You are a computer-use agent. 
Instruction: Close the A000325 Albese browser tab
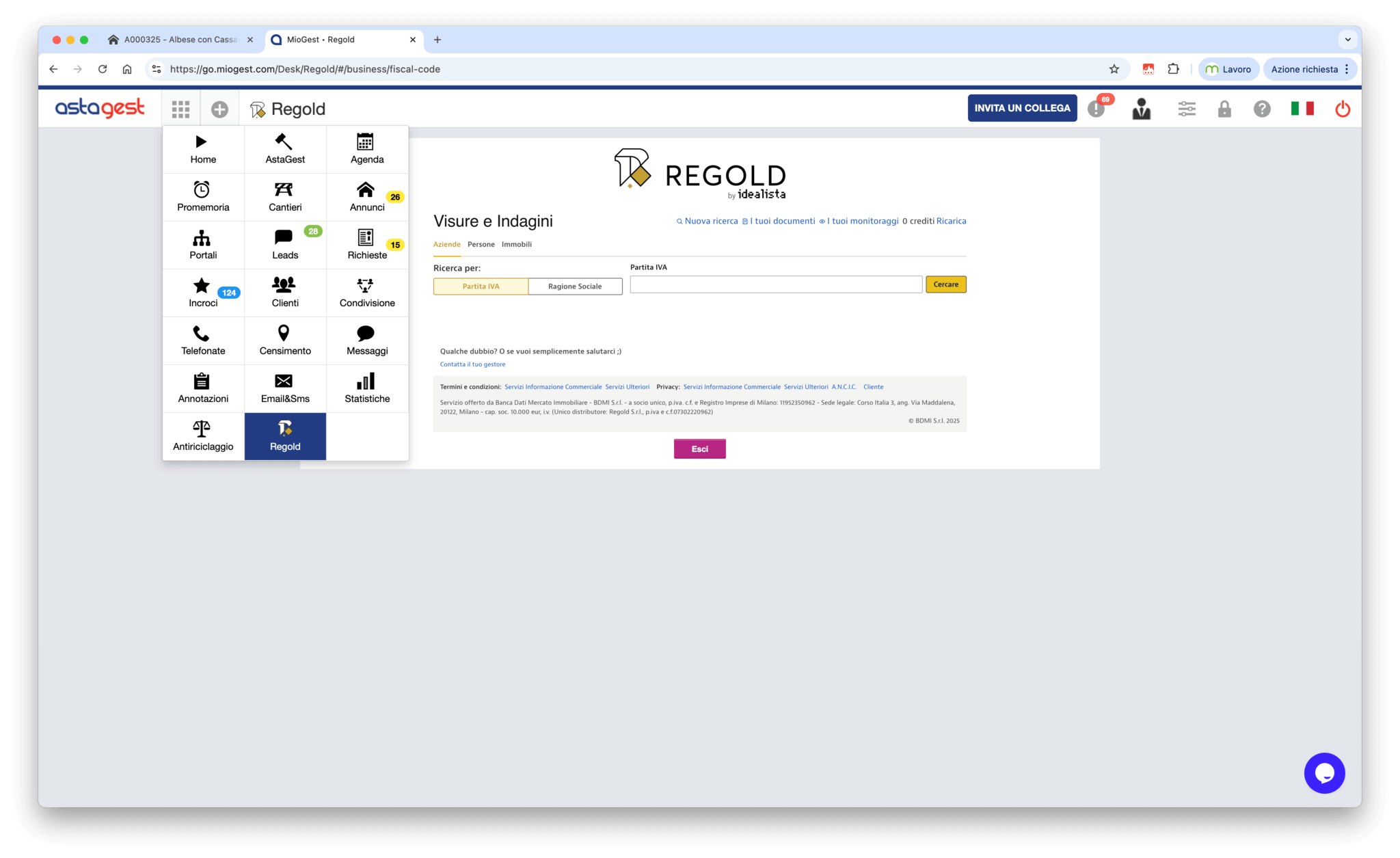coord(250,40)
